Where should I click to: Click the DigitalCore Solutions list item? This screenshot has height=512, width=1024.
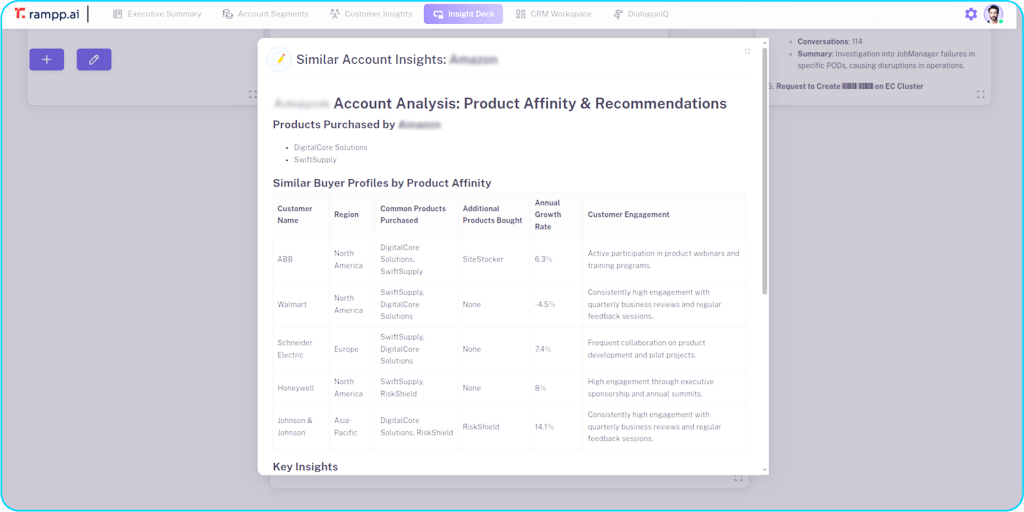coord(330,147)
